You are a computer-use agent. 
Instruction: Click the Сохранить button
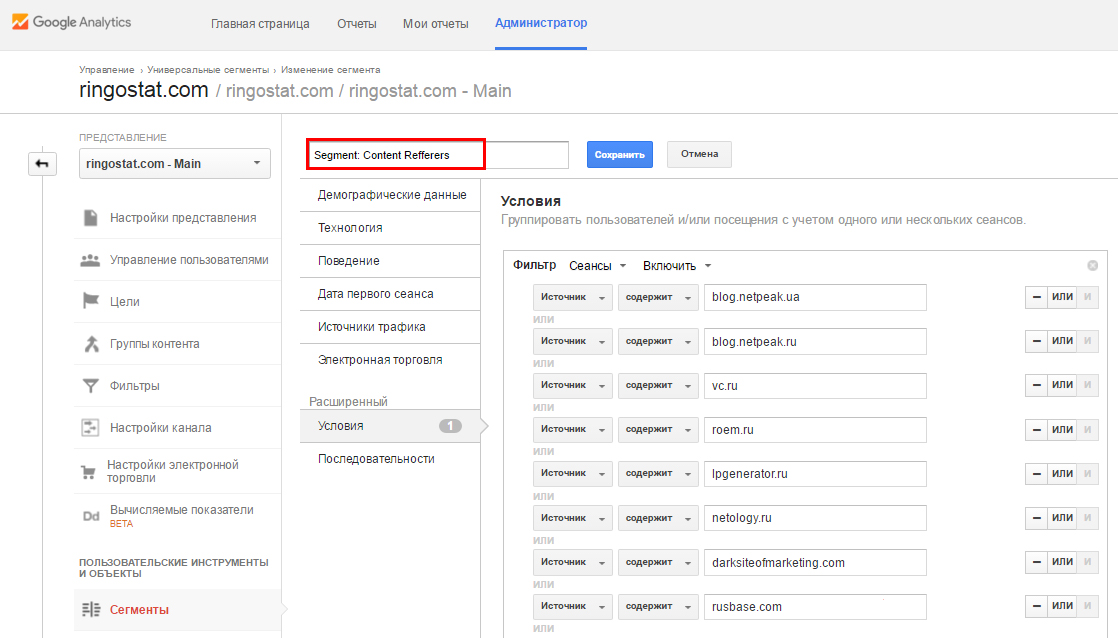620,155
